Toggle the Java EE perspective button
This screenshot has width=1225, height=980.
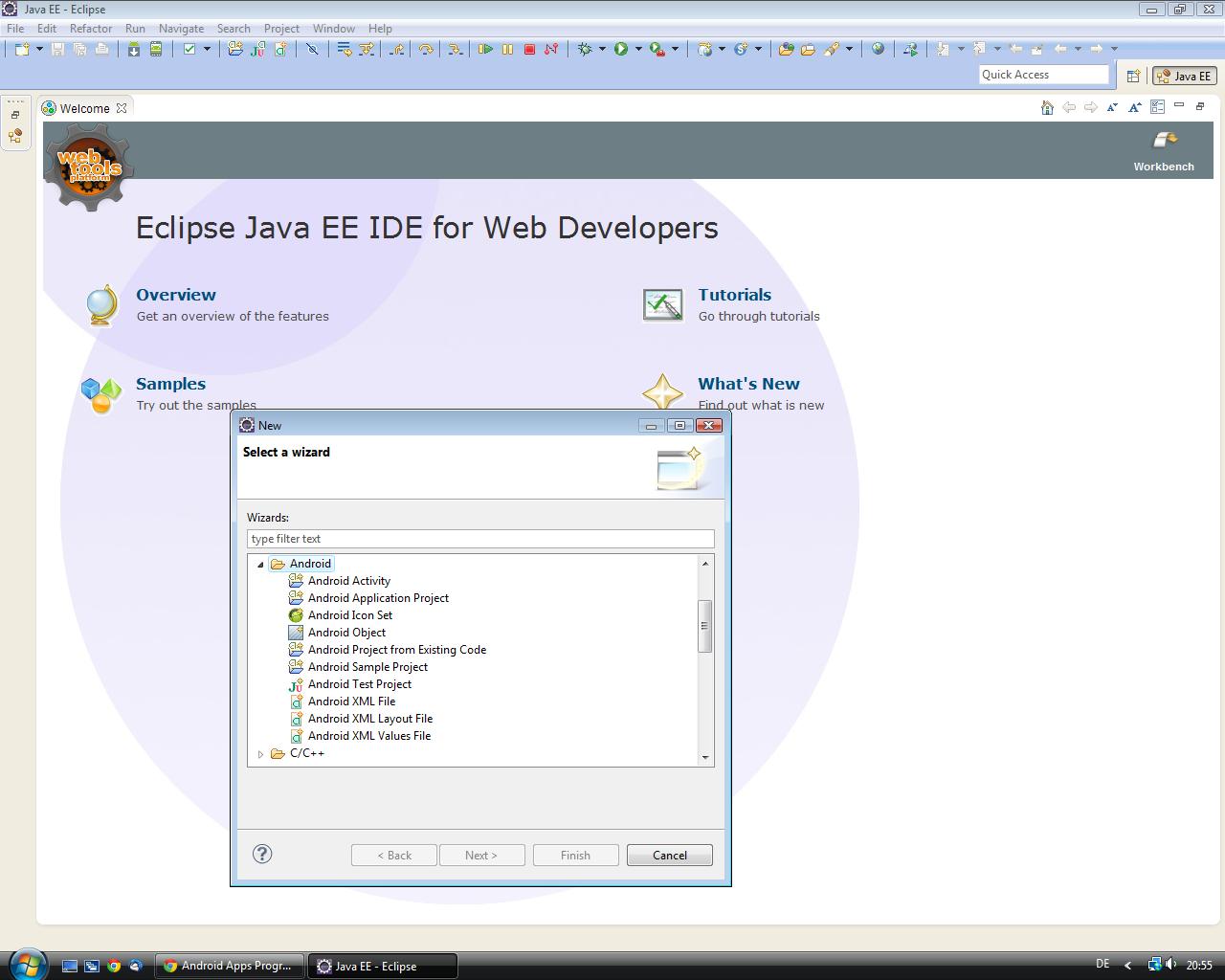point(1184,76)
